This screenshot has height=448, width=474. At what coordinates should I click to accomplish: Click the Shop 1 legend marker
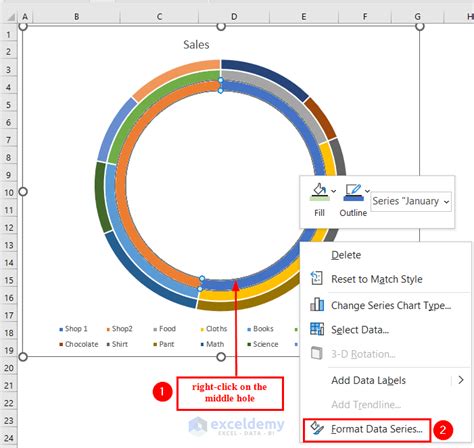pyautogui.click(x=61, y=330)
